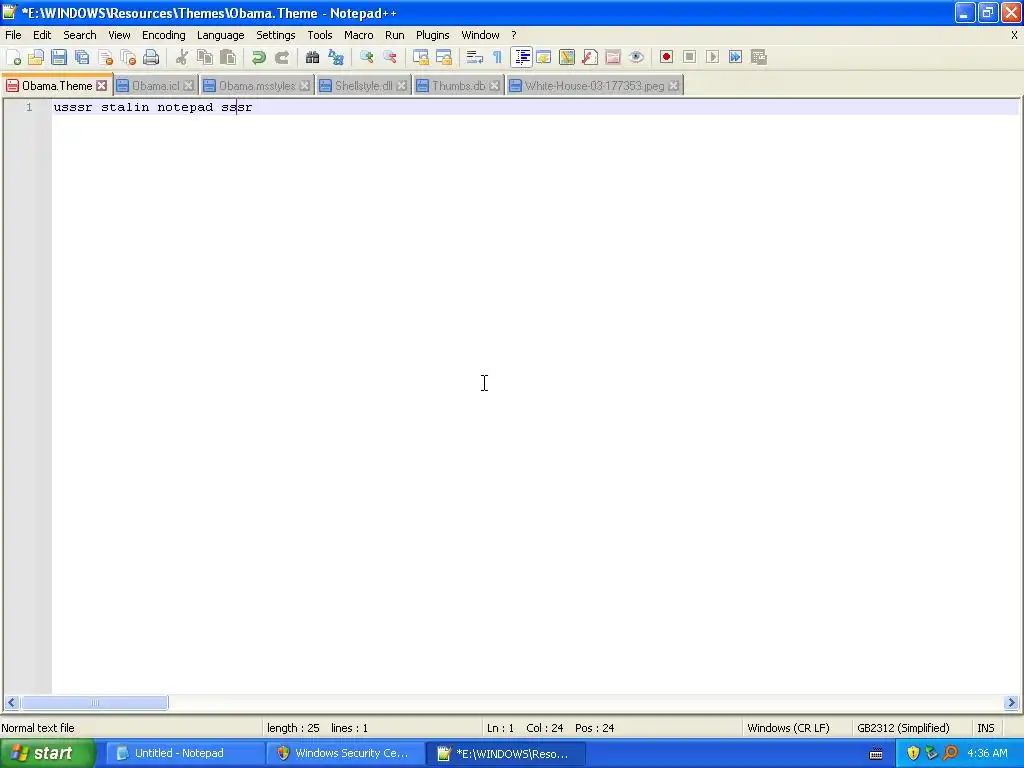Toggle synchronize vertical scrolling icon

click(421, 57)
